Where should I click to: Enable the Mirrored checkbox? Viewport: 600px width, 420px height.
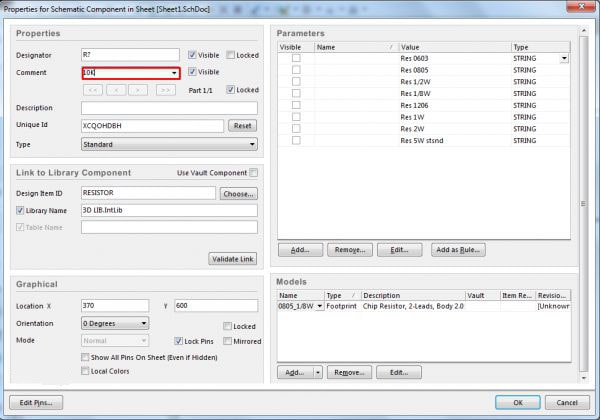pos(227,341)
